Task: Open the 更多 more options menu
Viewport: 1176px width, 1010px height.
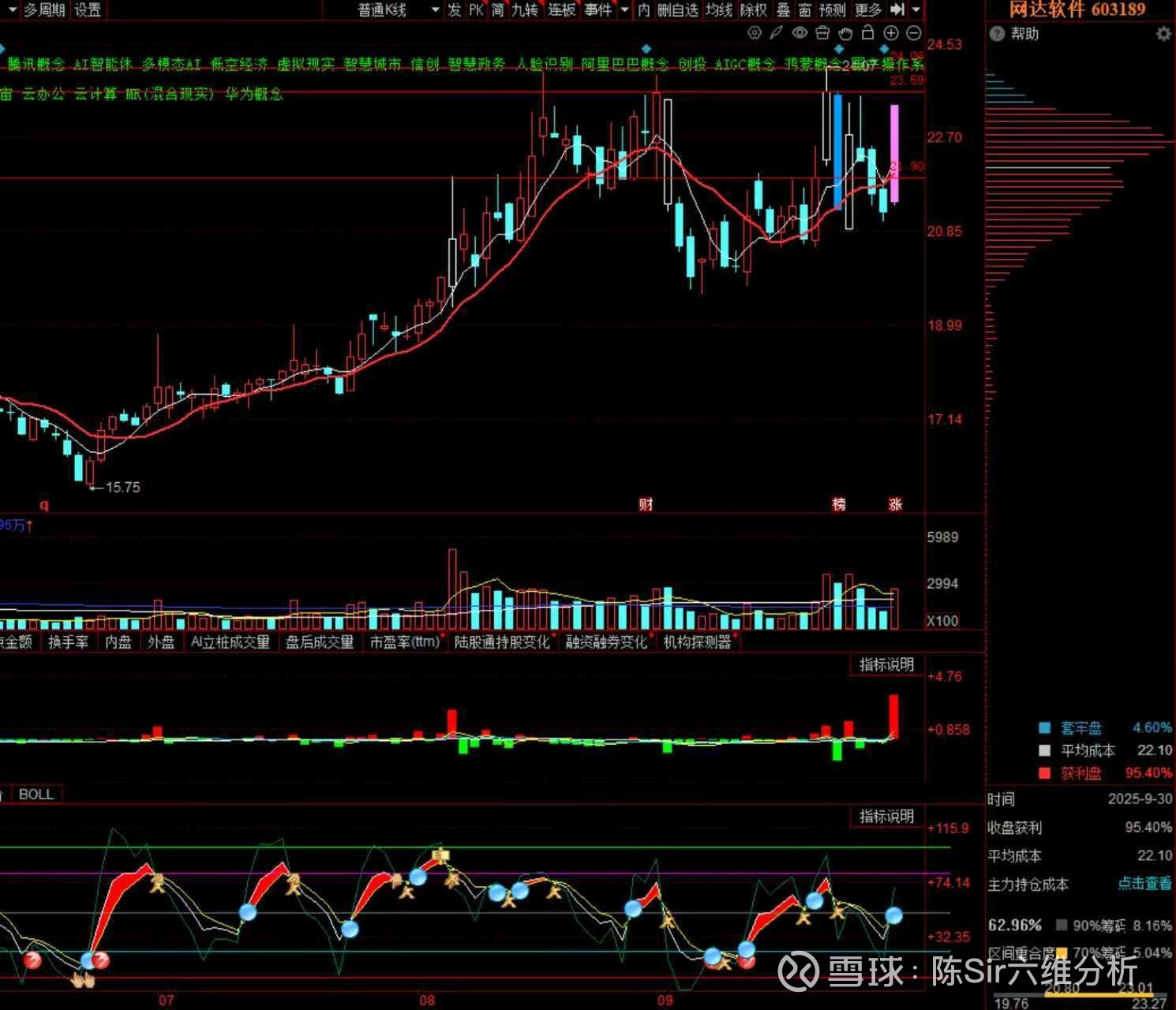Action: (867, 9)
